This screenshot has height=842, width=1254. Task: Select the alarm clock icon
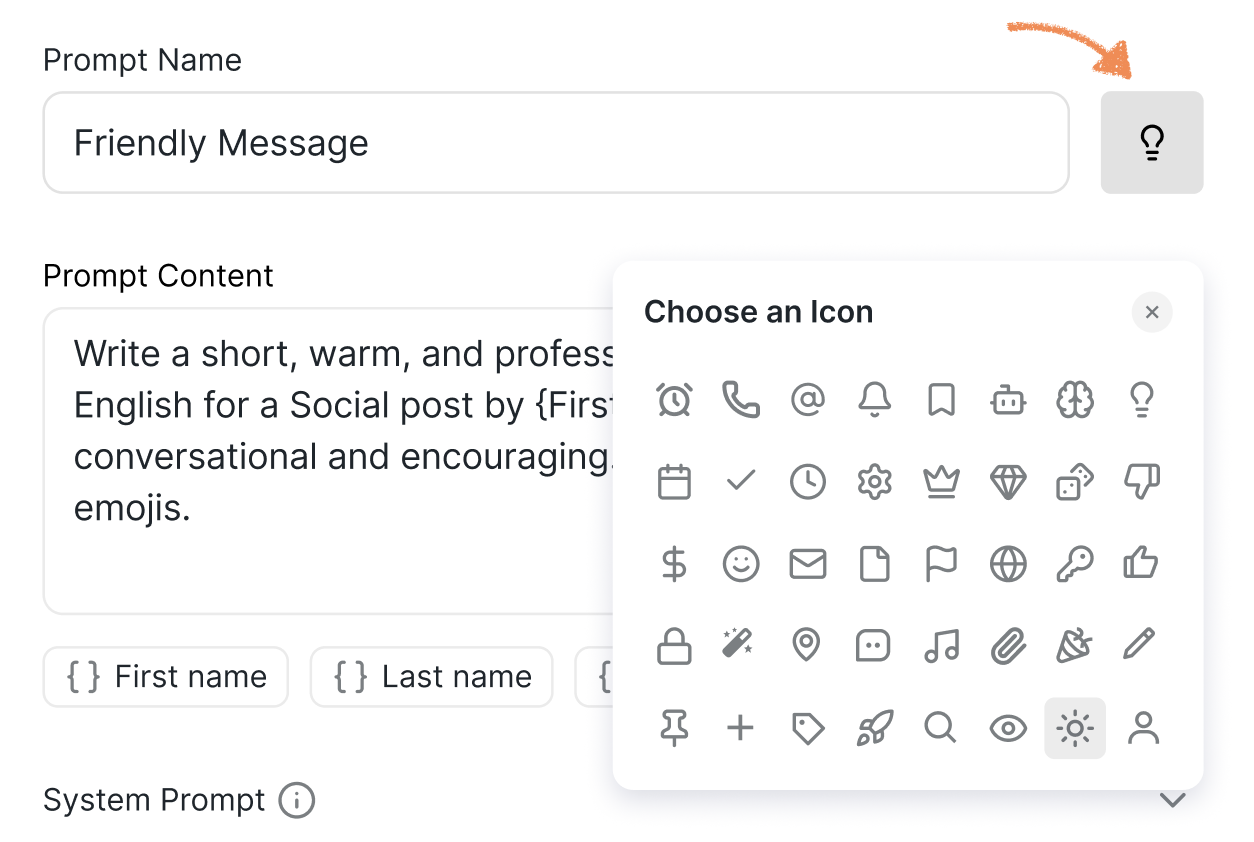click(x=674, y=400)
